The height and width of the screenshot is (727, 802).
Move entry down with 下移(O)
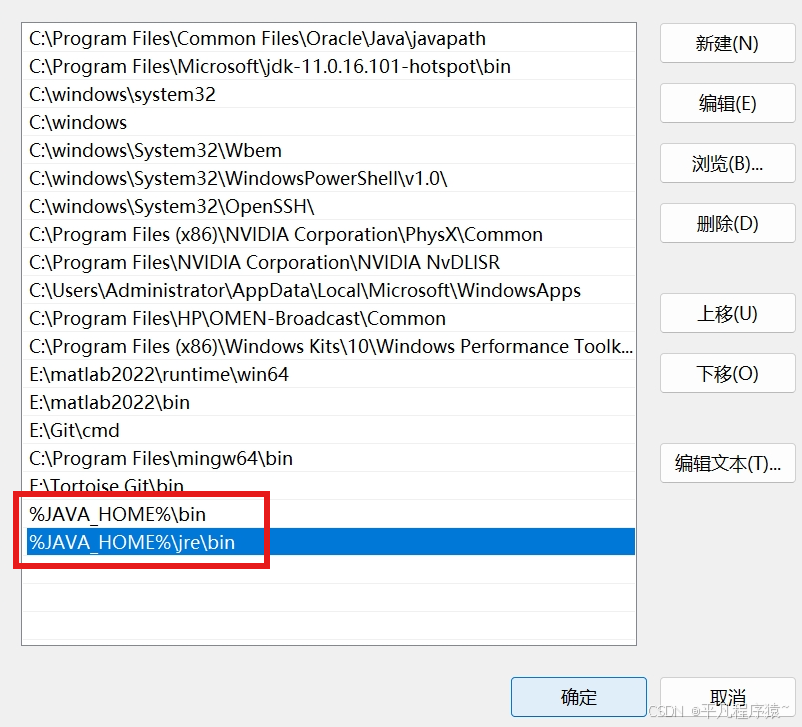tap(727, 373)
